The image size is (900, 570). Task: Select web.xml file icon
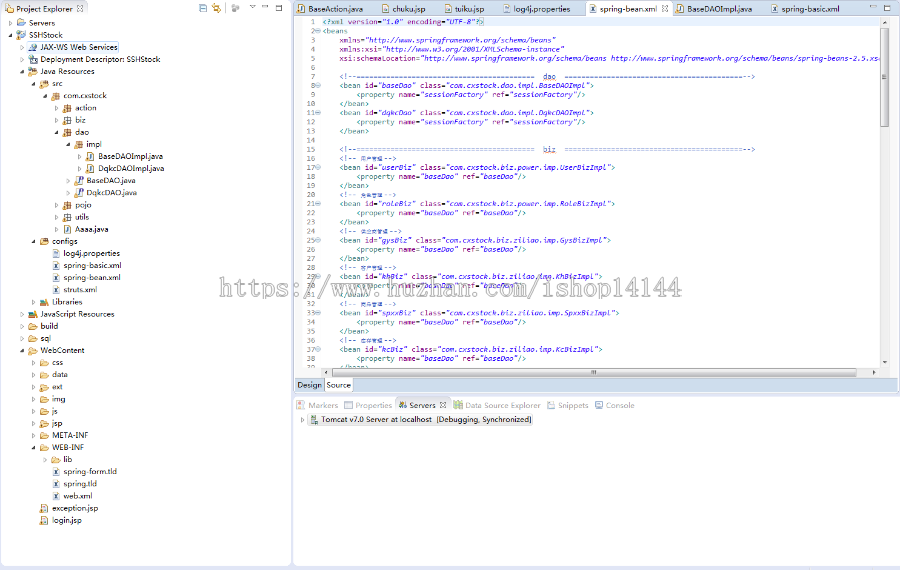(56, 496)
